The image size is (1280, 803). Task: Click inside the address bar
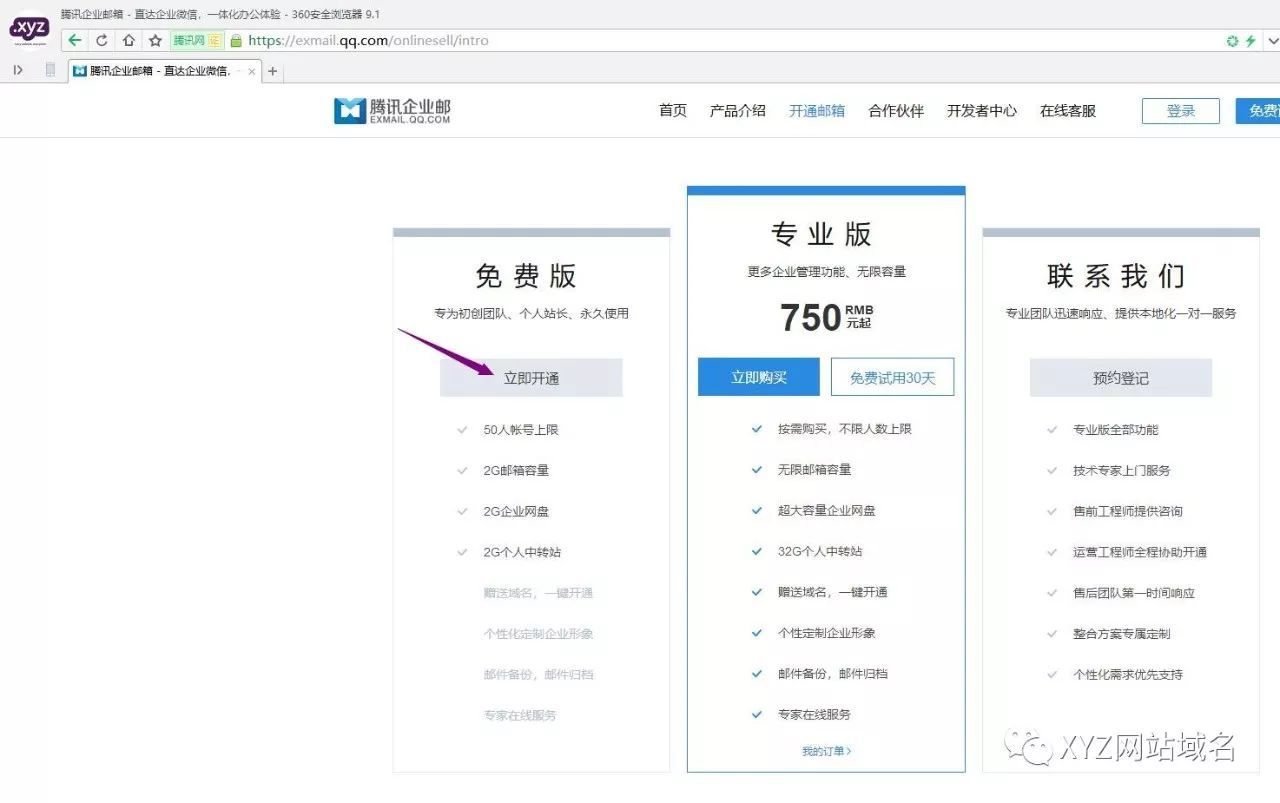click(x=600, y=40)
